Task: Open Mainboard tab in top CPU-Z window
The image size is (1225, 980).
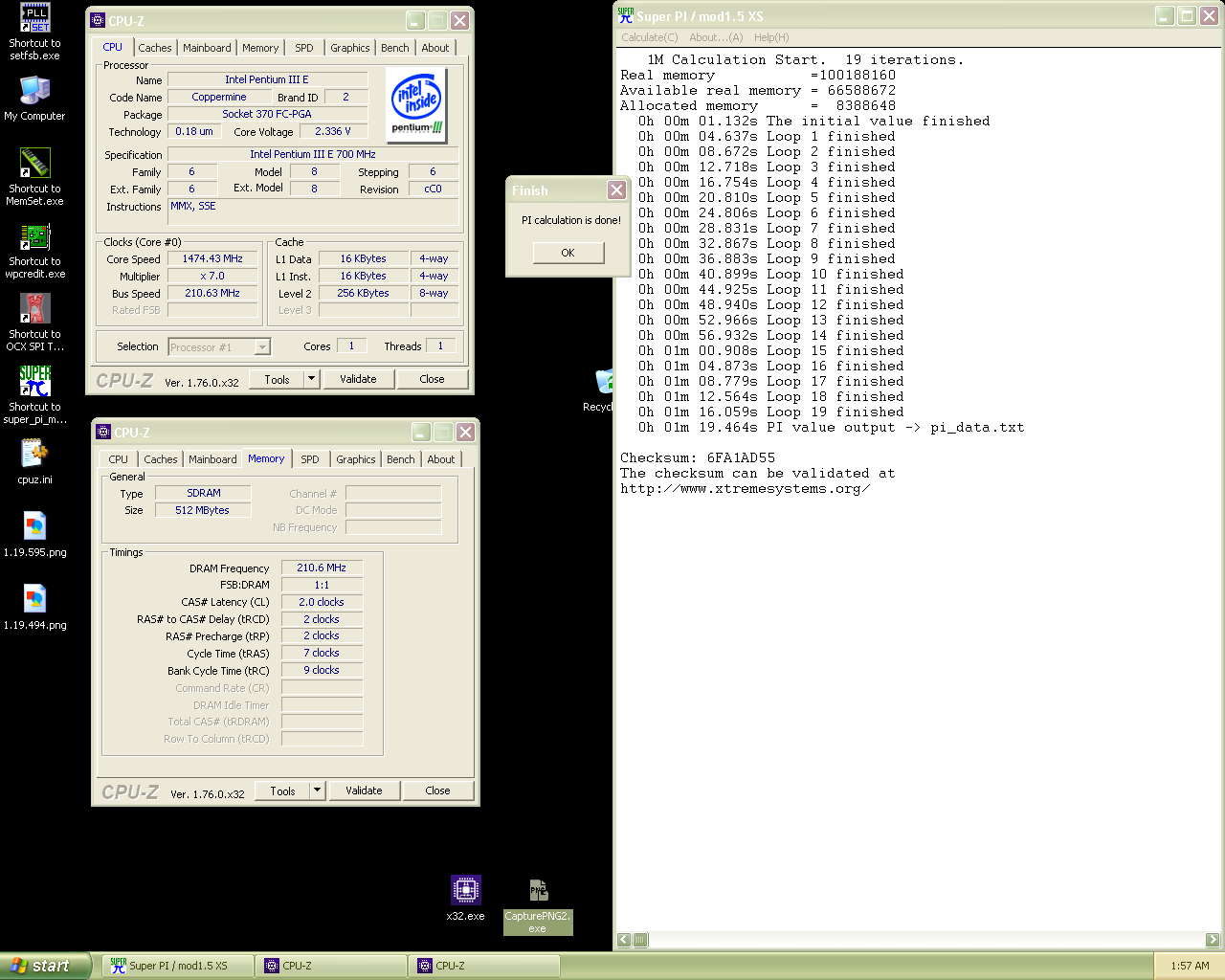Action: point(207,48)
